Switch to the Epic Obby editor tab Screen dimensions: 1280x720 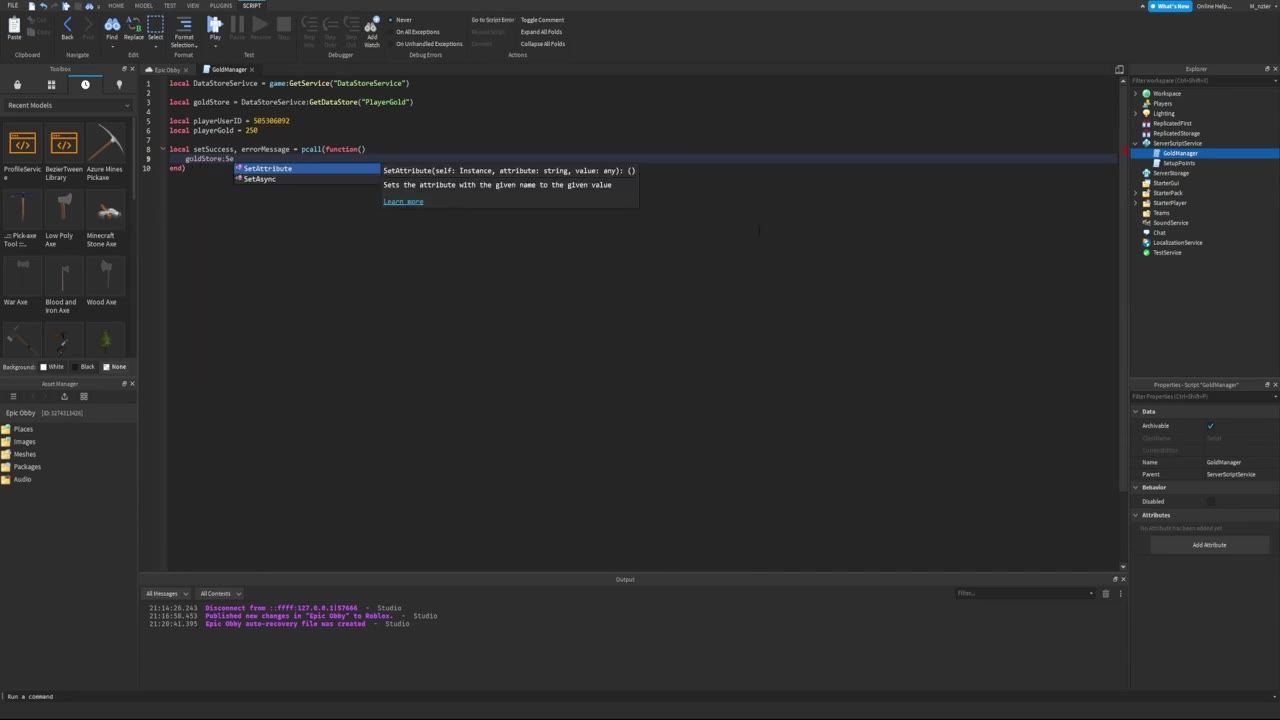[166, 70]
